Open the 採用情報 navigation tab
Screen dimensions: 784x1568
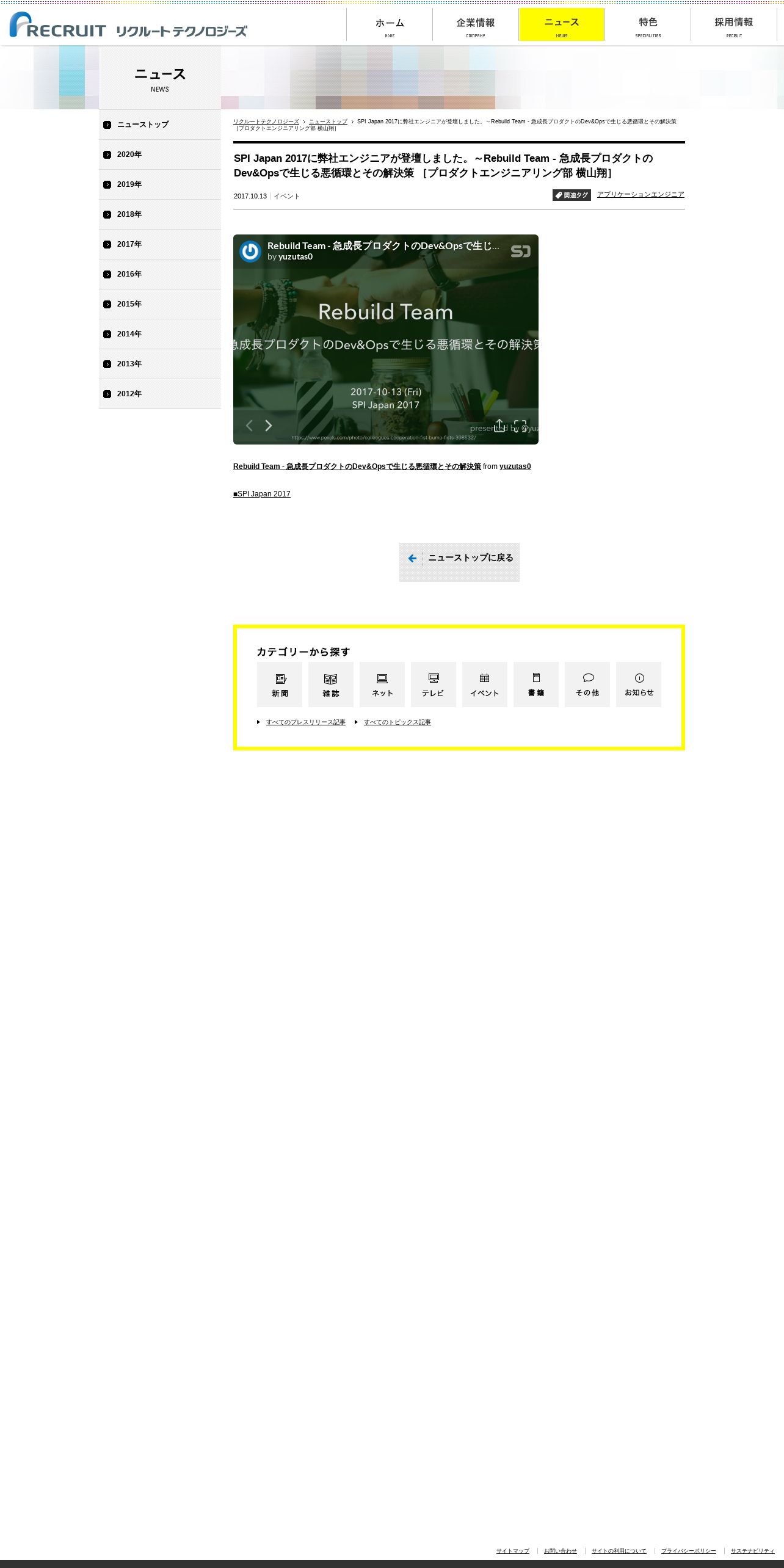[x=734, y=25]
